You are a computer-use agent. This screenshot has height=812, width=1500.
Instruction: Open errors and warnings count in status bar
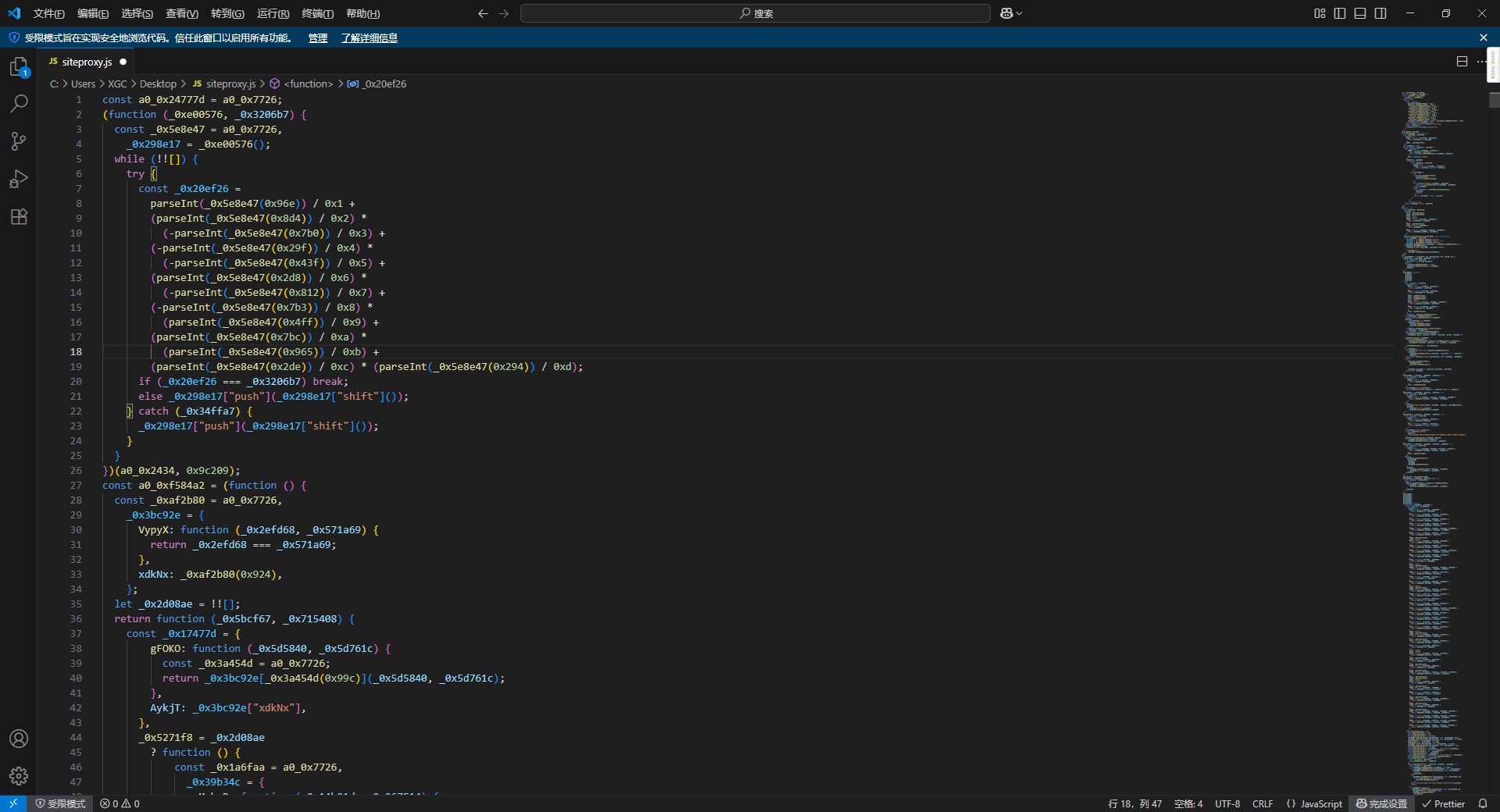click(120, 803)
